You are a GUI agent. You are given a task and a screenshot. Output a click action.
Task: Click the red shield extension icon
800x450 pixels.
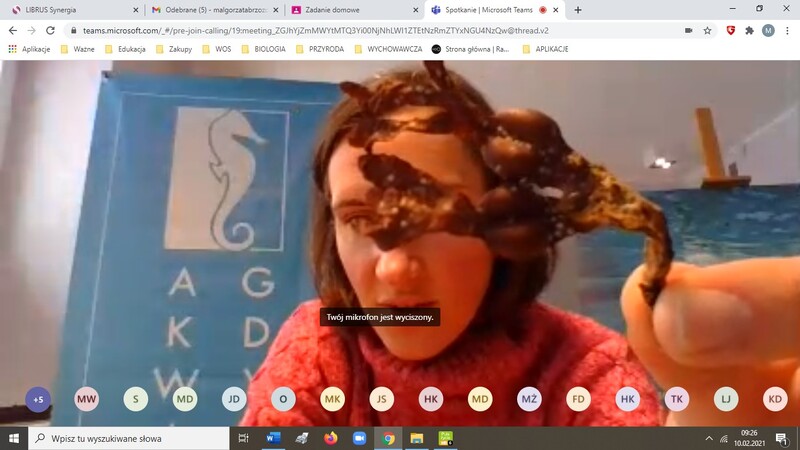[x=731, y=31]
